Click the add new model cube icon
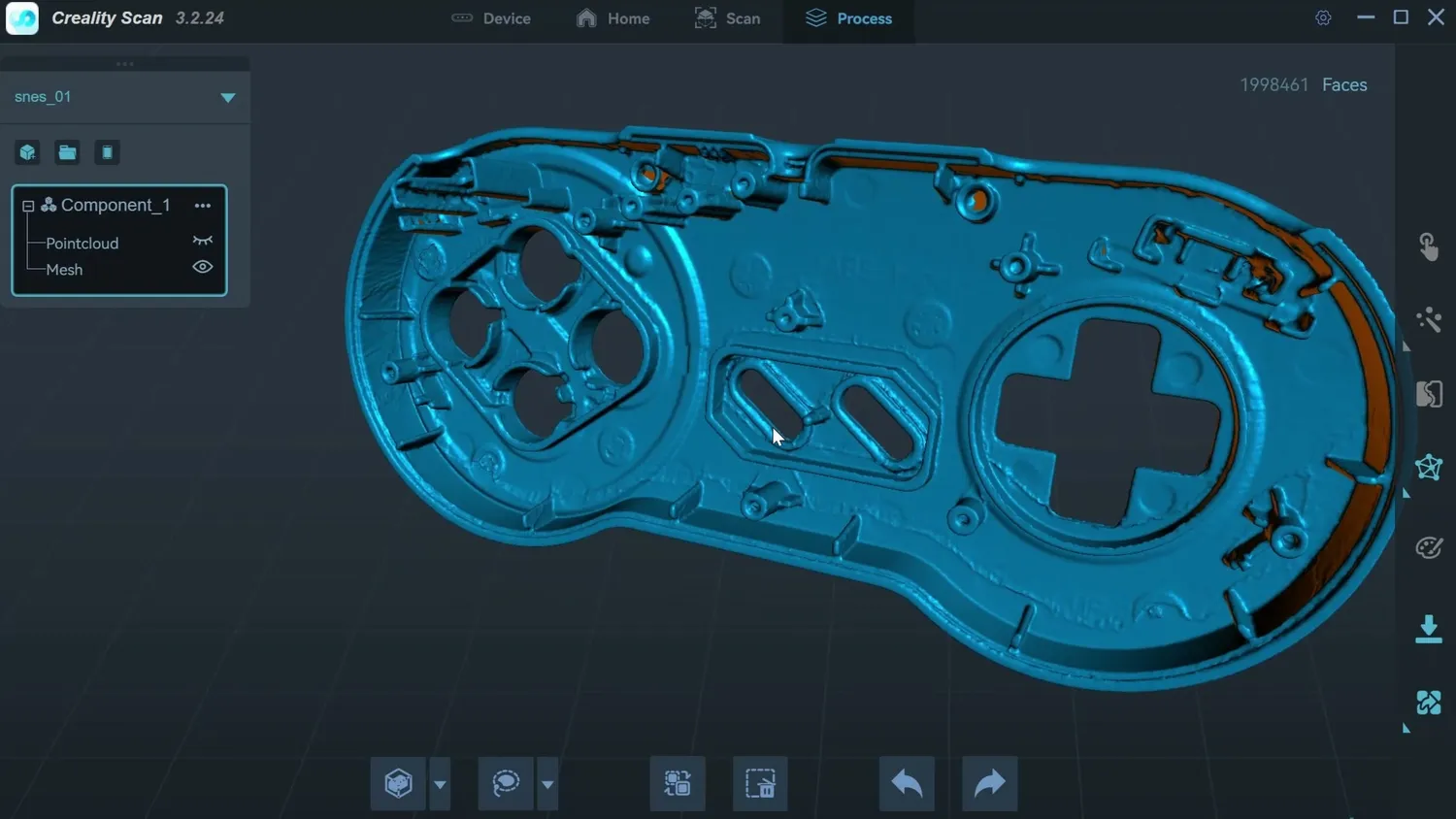The width and height of the screenshot is (1456, 819). click(27, 152)
